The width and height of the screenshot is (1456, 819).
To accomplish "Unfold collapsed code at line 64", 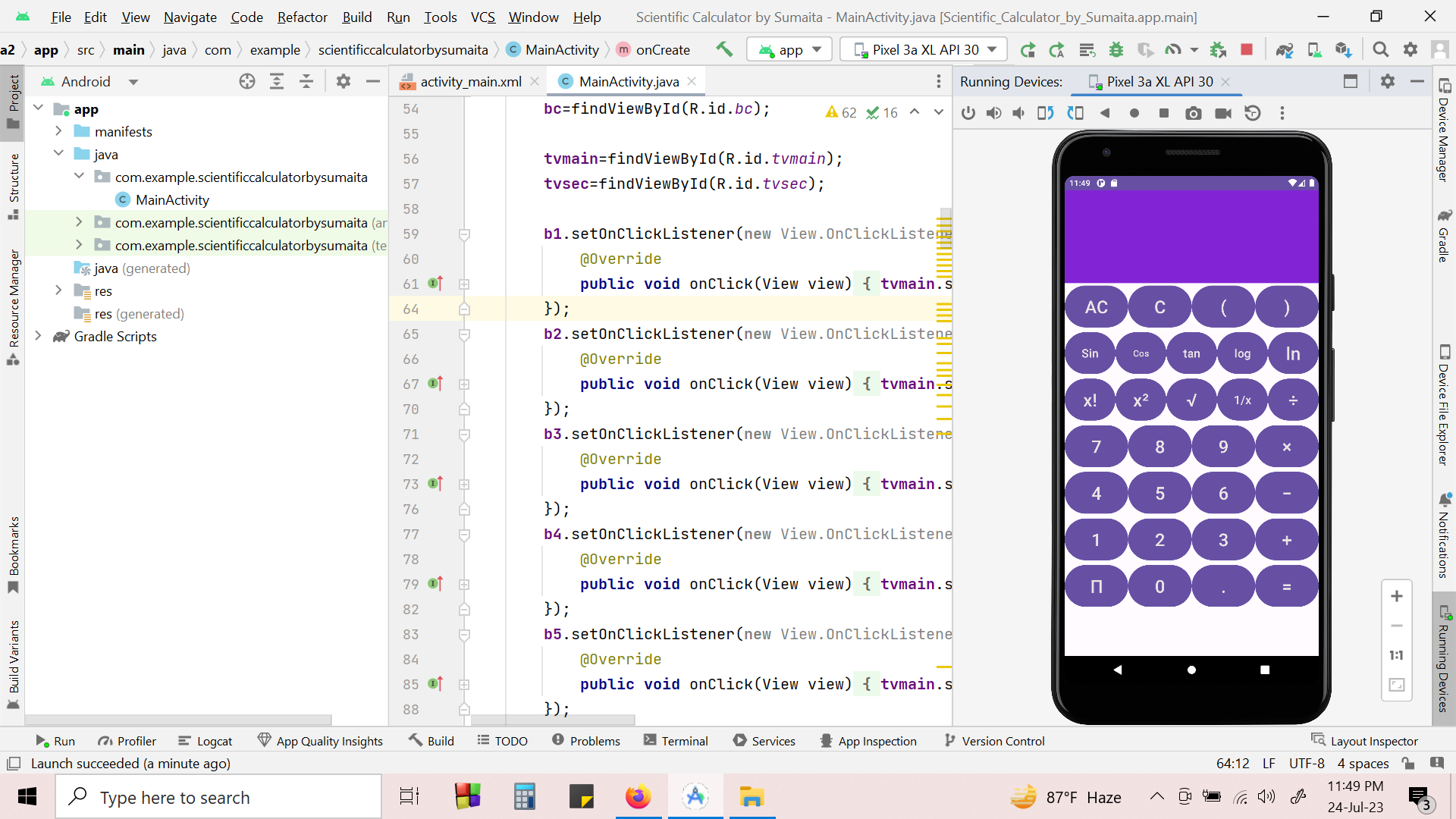I will click(463, 309).
